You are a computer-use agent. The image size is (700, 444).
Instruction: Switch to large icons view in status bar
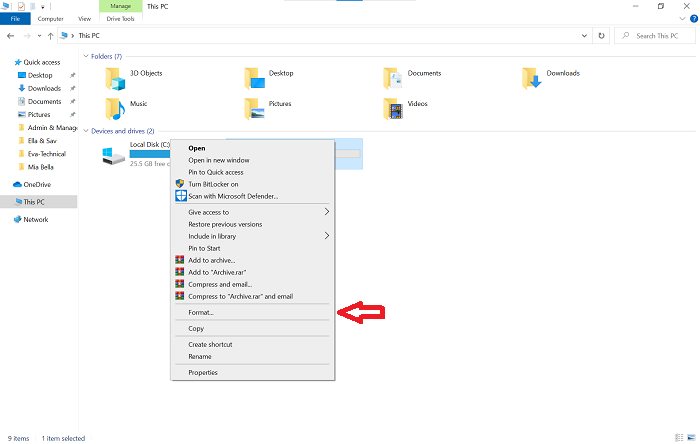692,438
